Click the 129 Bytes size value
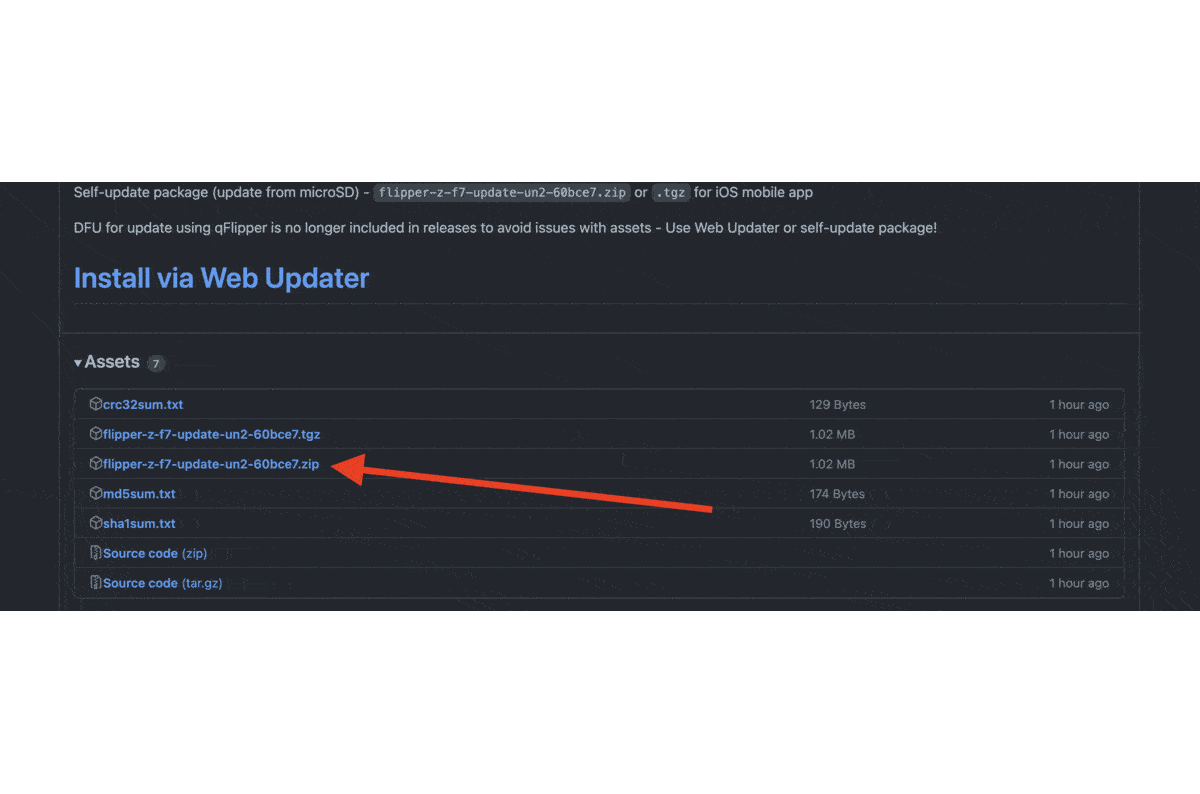The image size is (1200, 794). click(x=838, y=405)
